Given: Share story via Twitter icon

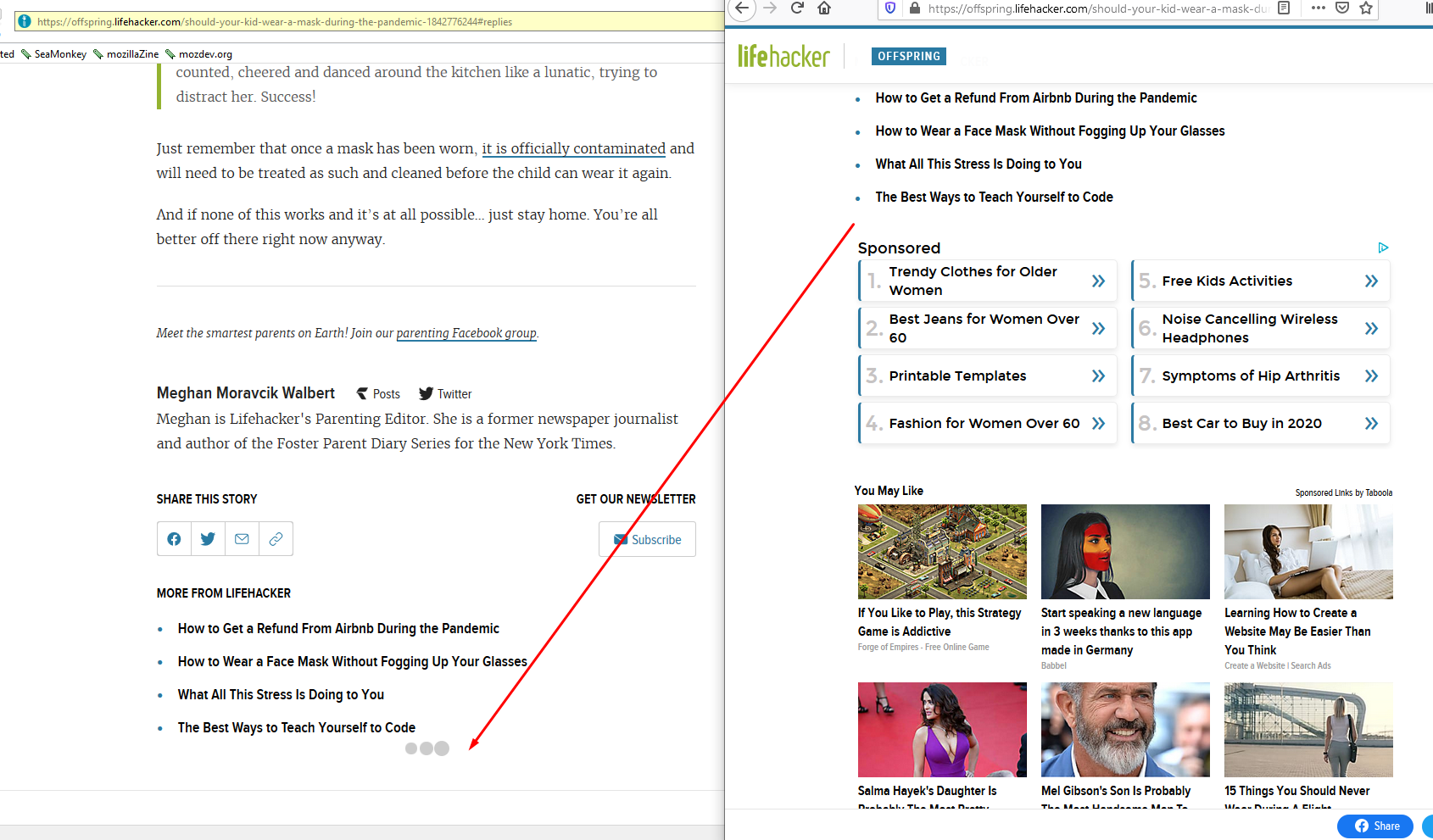Looking at the screenshot, I should [208, 538].
